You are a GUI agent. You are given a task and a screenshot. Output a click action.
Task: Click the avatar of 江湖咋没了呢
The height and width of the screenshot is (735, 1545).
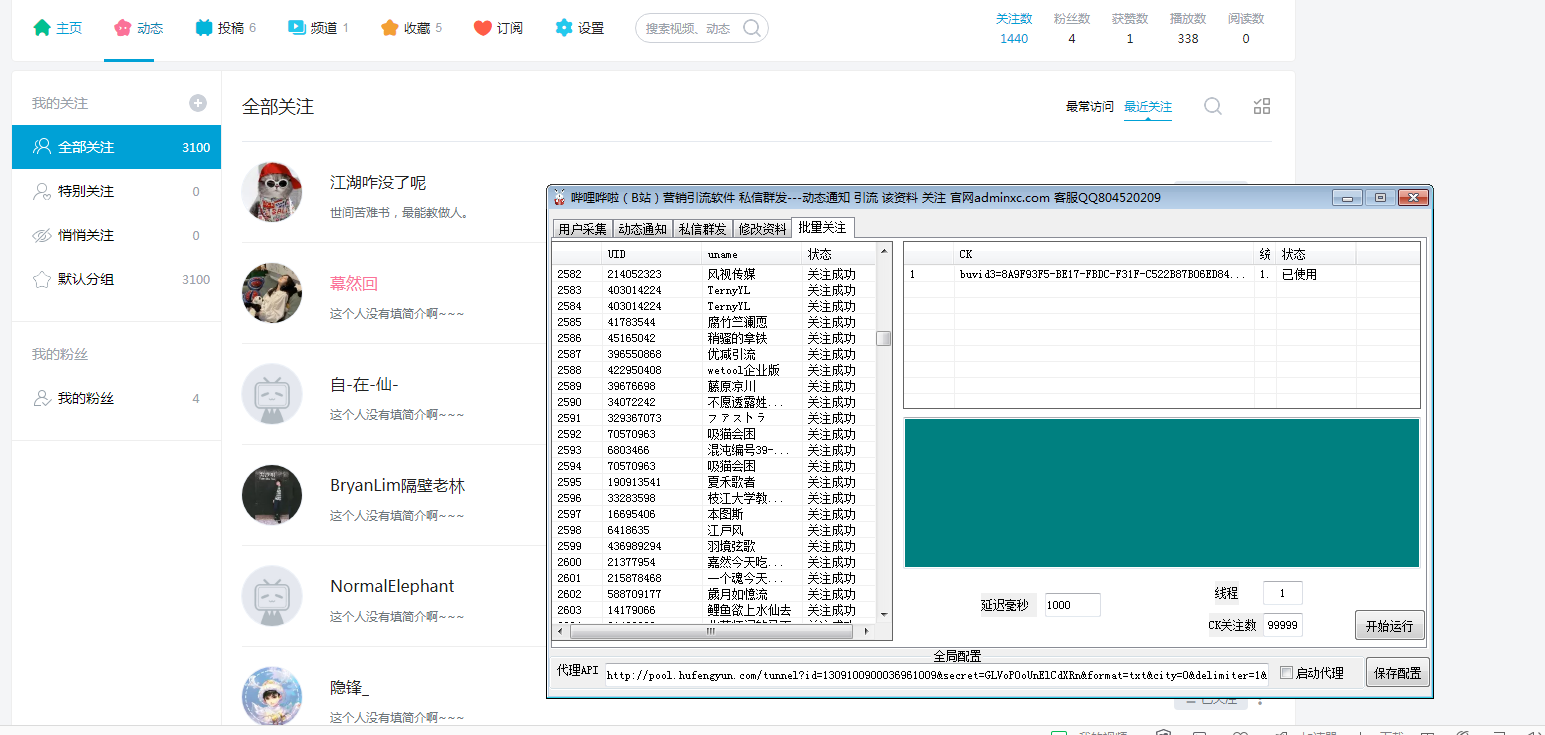tap(272, 192)
